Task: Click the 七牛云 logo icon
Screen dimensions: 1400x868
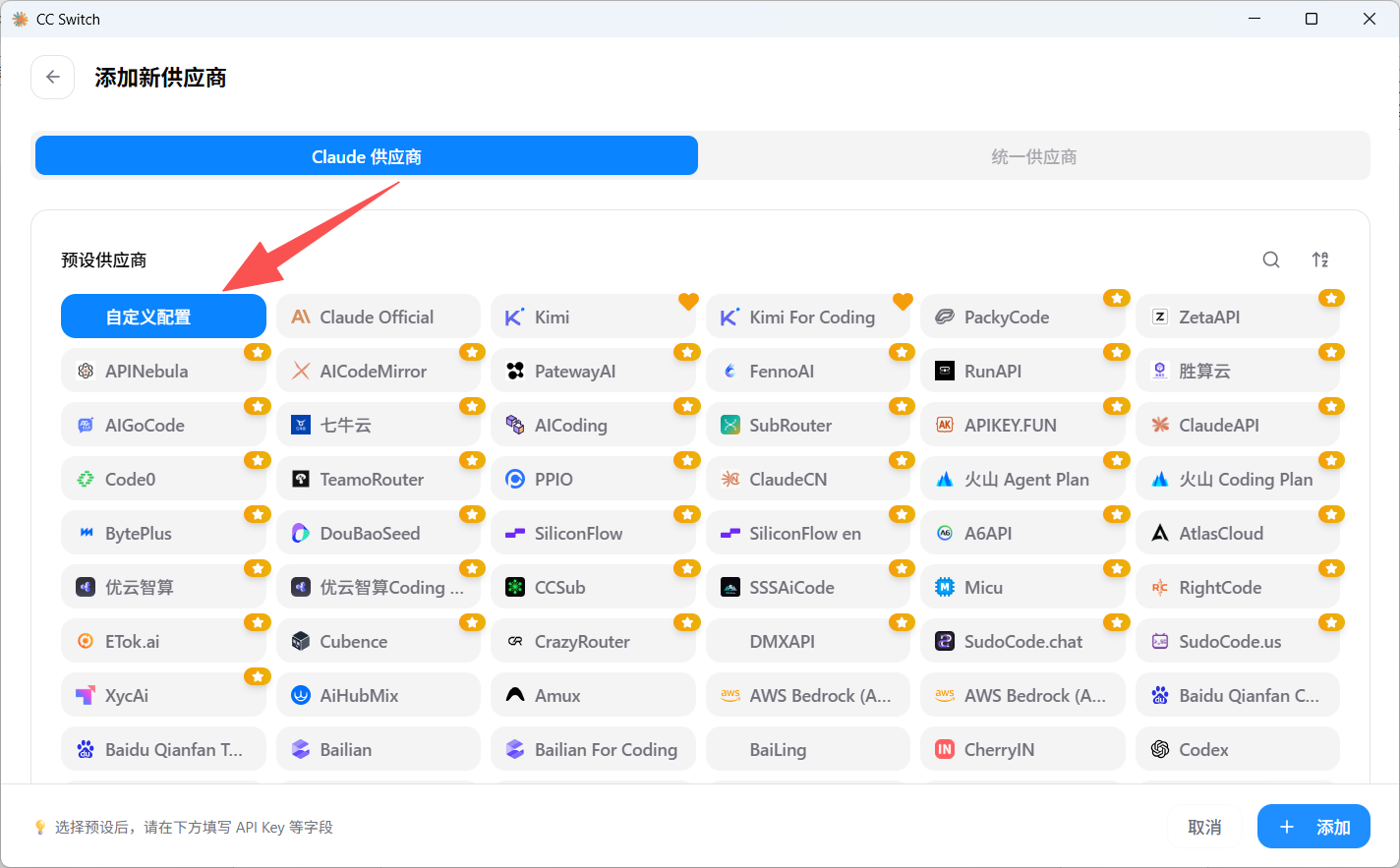Action: (301, 425)
